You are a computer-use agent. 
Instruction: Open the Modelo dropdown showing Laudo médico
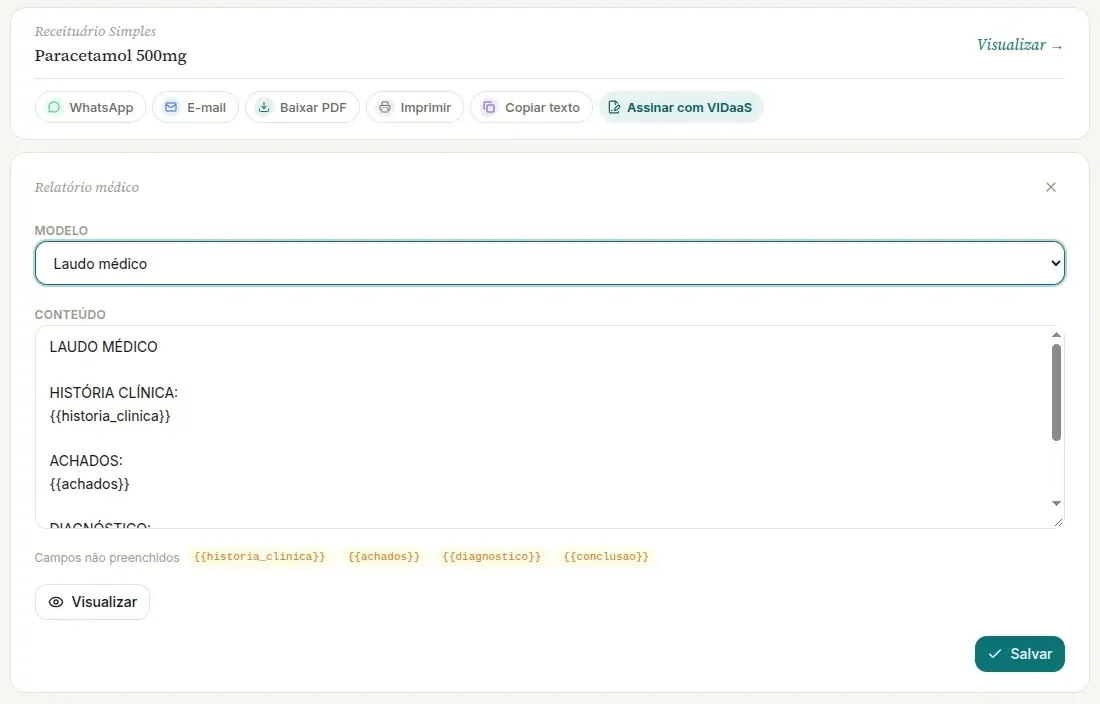point(550,263)
